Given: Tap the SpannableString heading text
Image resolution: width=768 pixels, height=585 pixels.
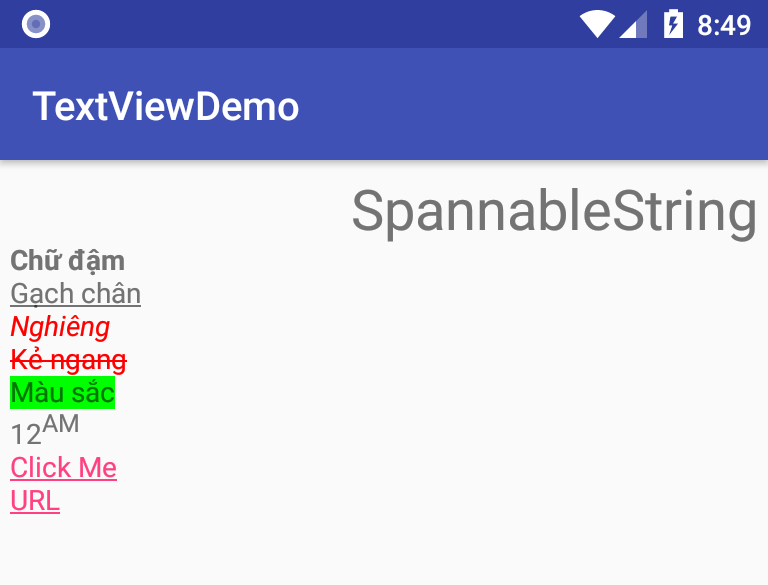Looking at the screenshot, I should coord(554,213).
